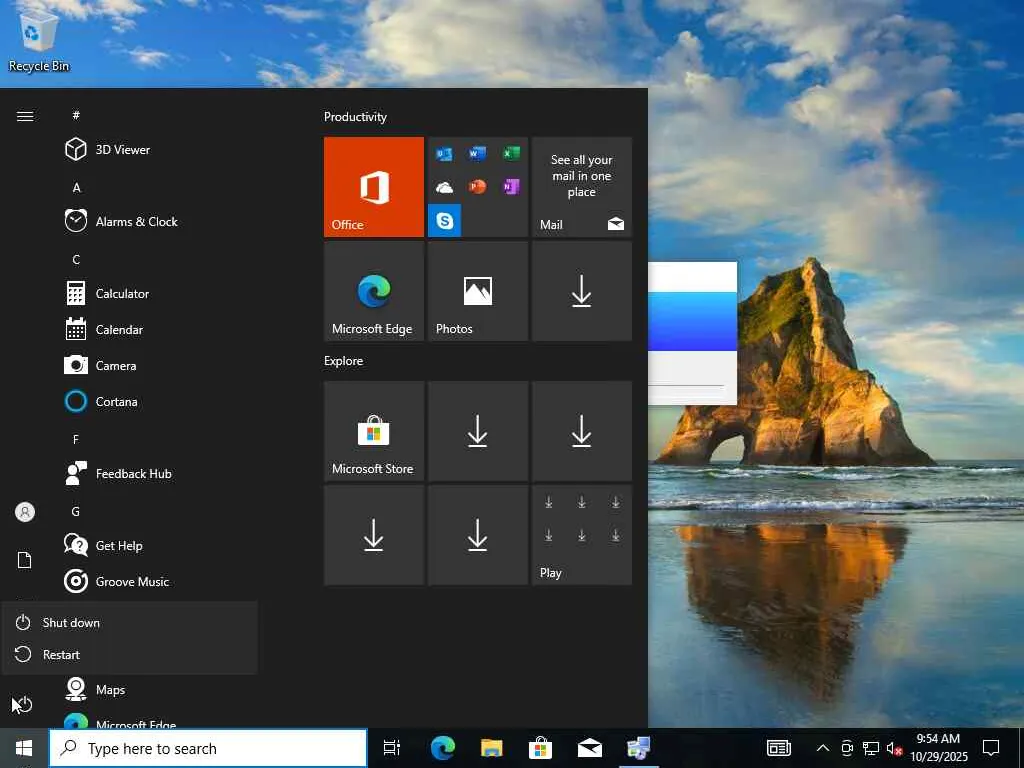Image resolution: width=1024 pixels, height=768 pixels.
Task: Open Microsoft Store from the taskbar
Action: [540, 748]
